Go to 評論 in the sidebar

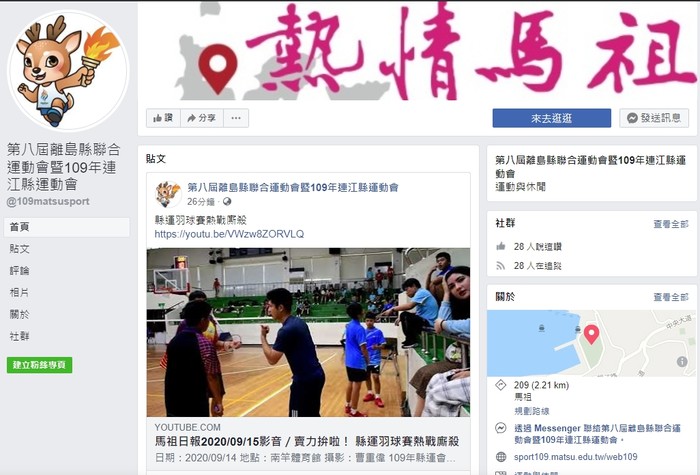(20, 271)
